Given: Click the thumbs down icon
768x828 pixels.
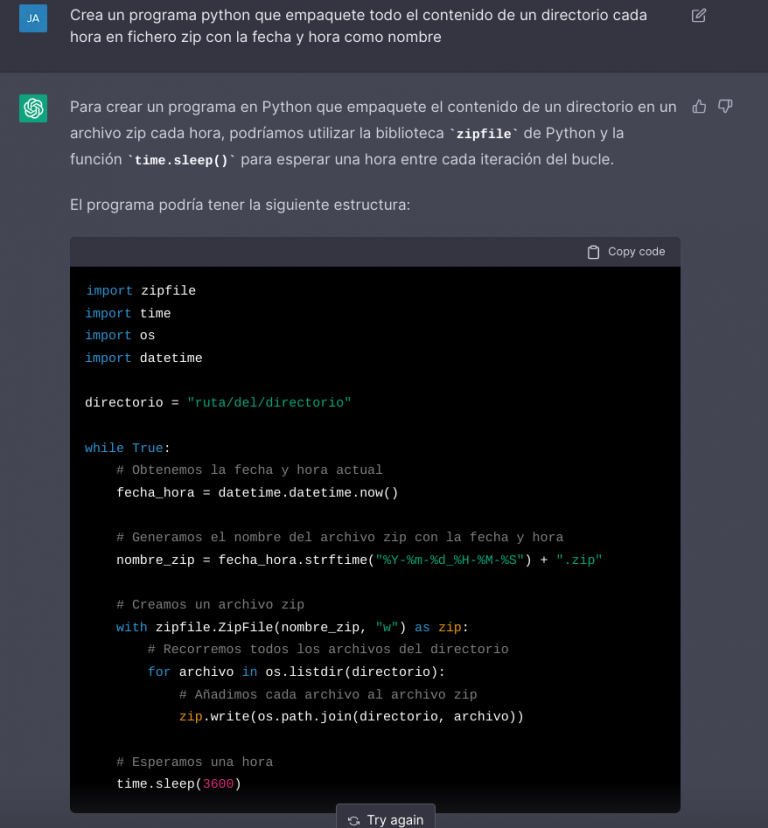Looking at the screenshot, I should tap(726, 106).
